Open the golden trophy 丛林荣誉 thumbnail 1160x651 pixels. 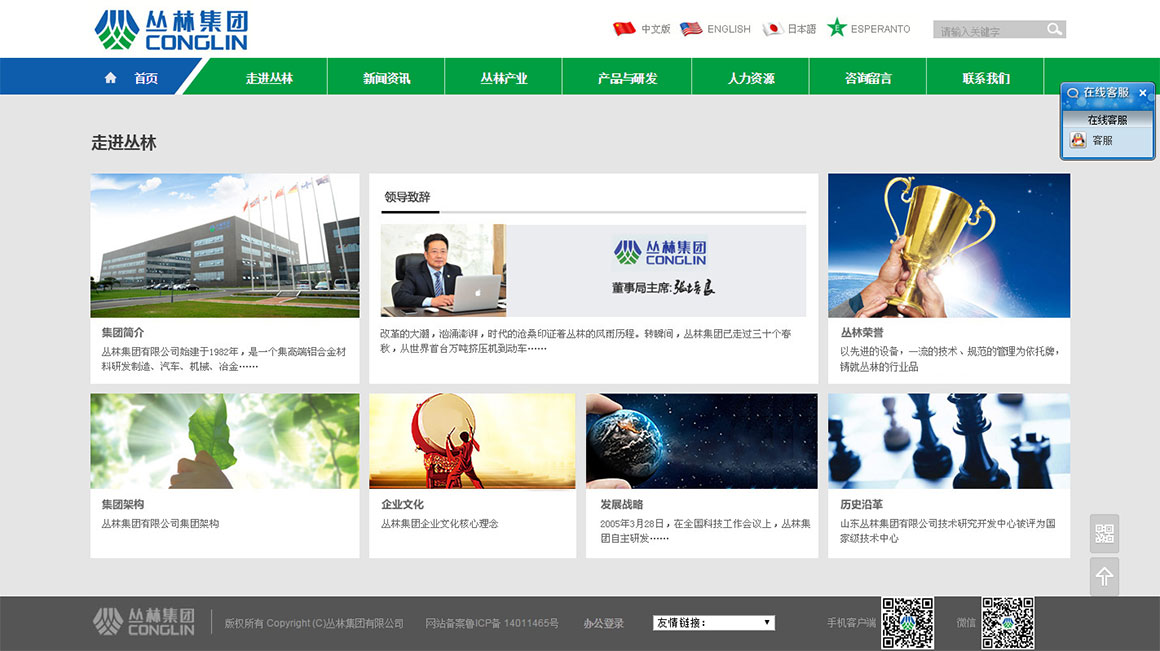pyautogui.click(x=948, y=245)
